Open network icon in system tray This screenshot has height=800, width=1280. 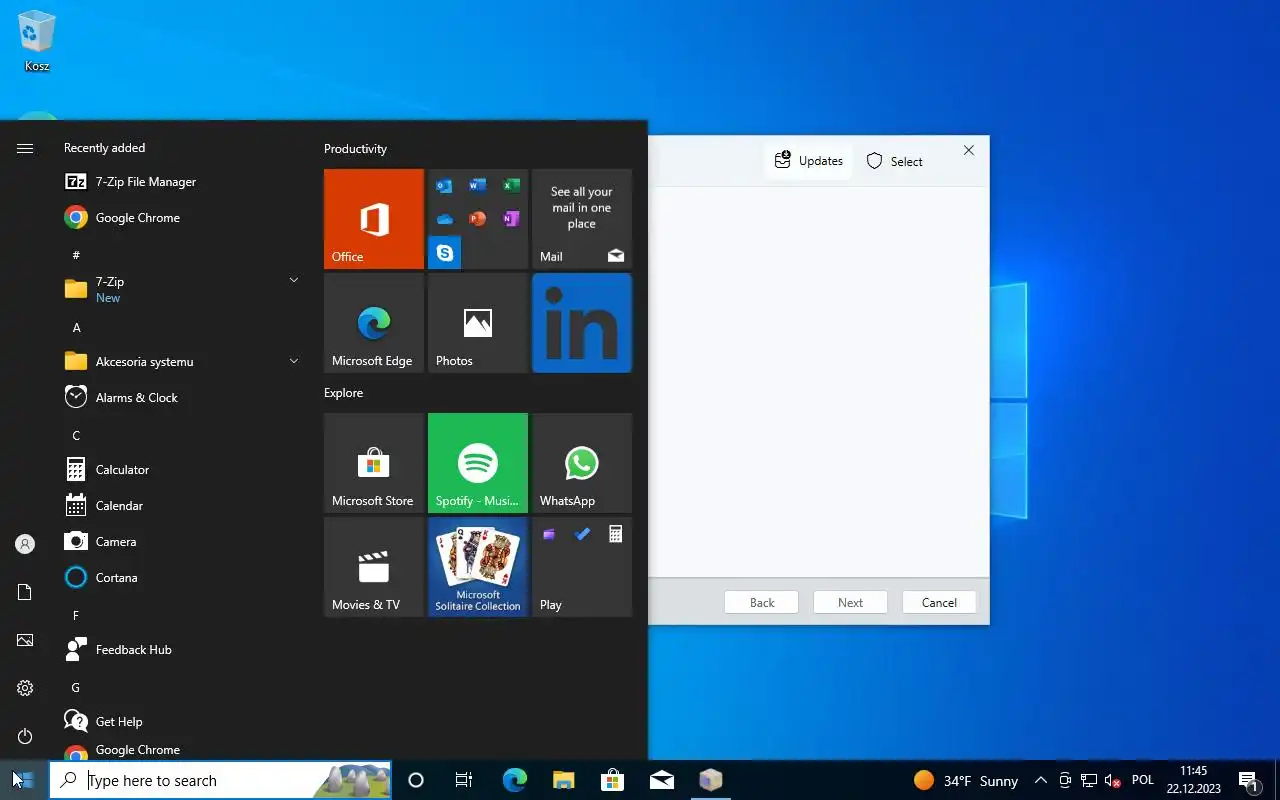[1089, 780]
